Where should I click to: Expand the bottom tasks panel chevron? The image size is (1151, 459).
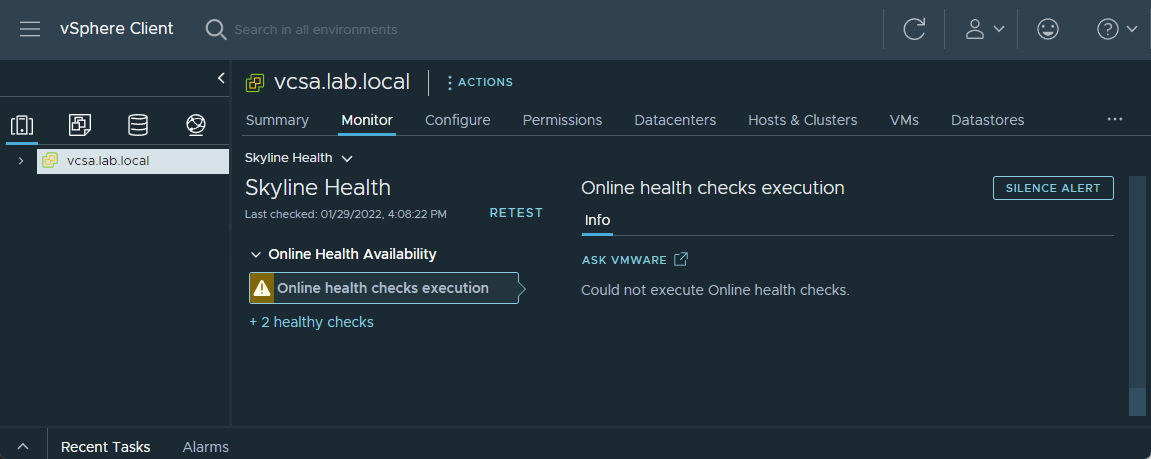(x=23, y=447)
